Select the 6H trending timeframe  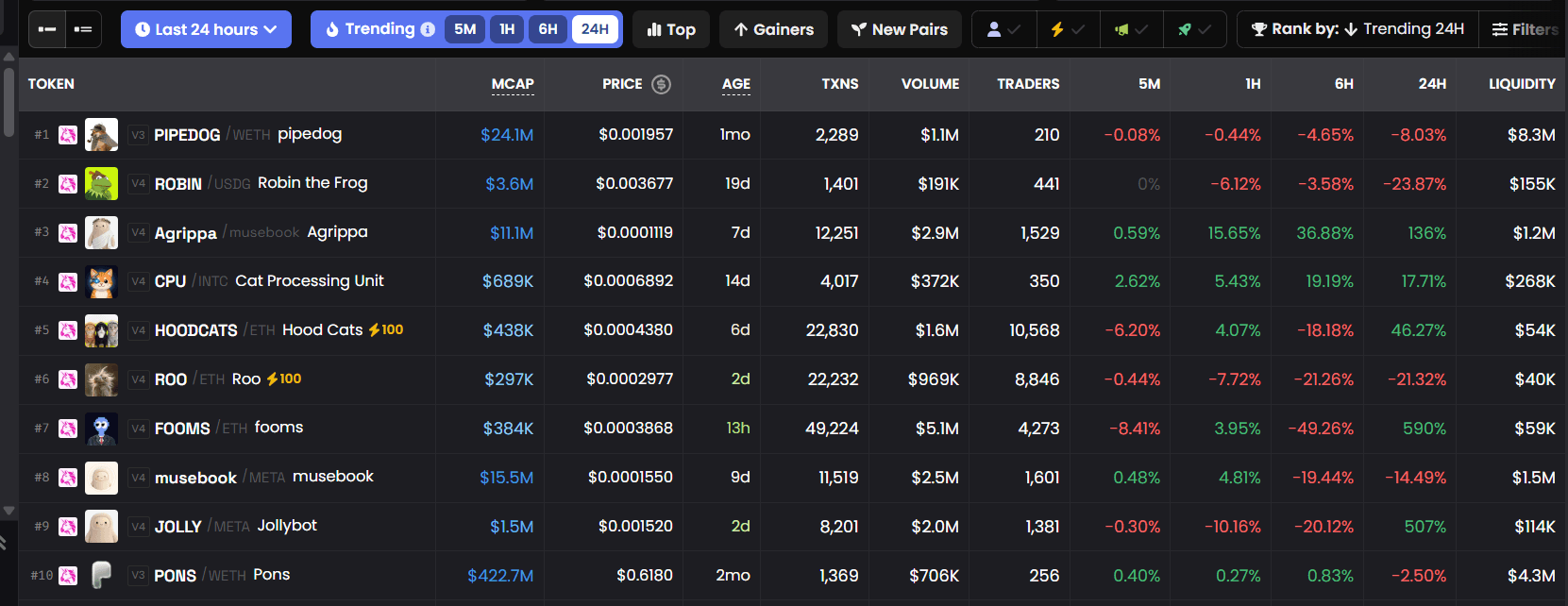point(548,29)
